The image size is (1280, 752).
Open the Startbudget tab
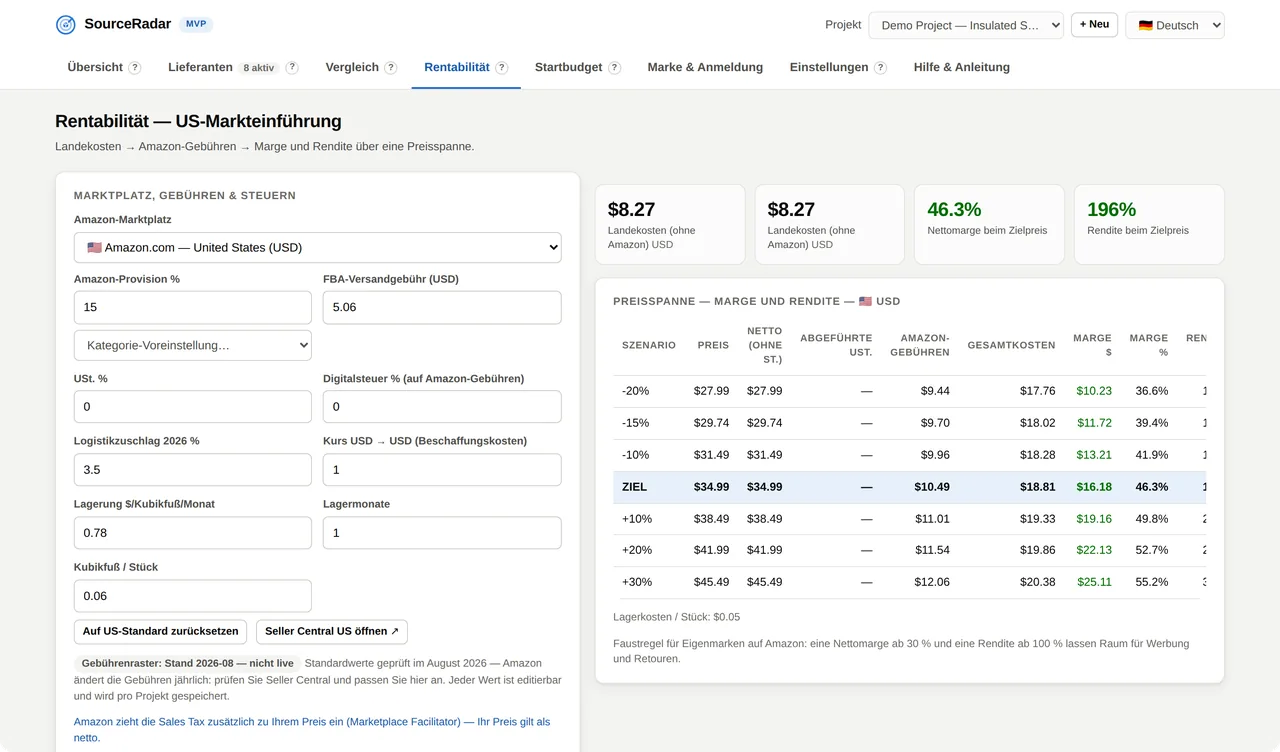click(x=569, y=67)
